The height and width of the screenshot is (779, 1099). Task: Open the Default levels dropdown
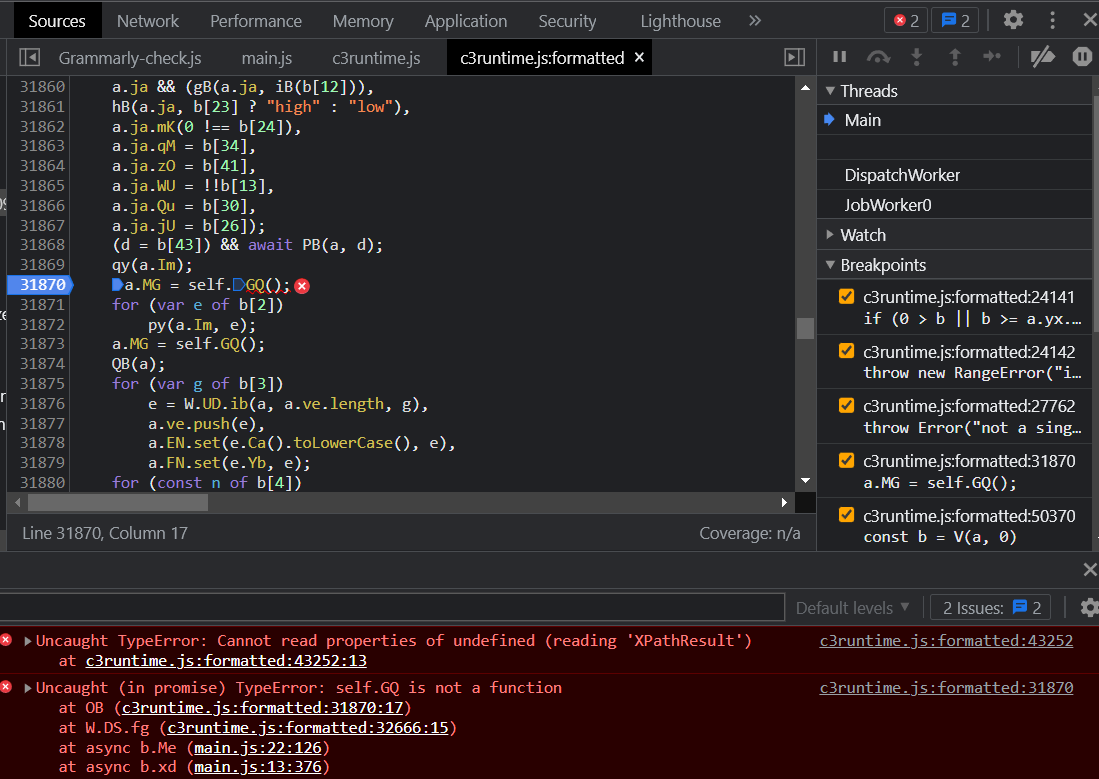852,608
